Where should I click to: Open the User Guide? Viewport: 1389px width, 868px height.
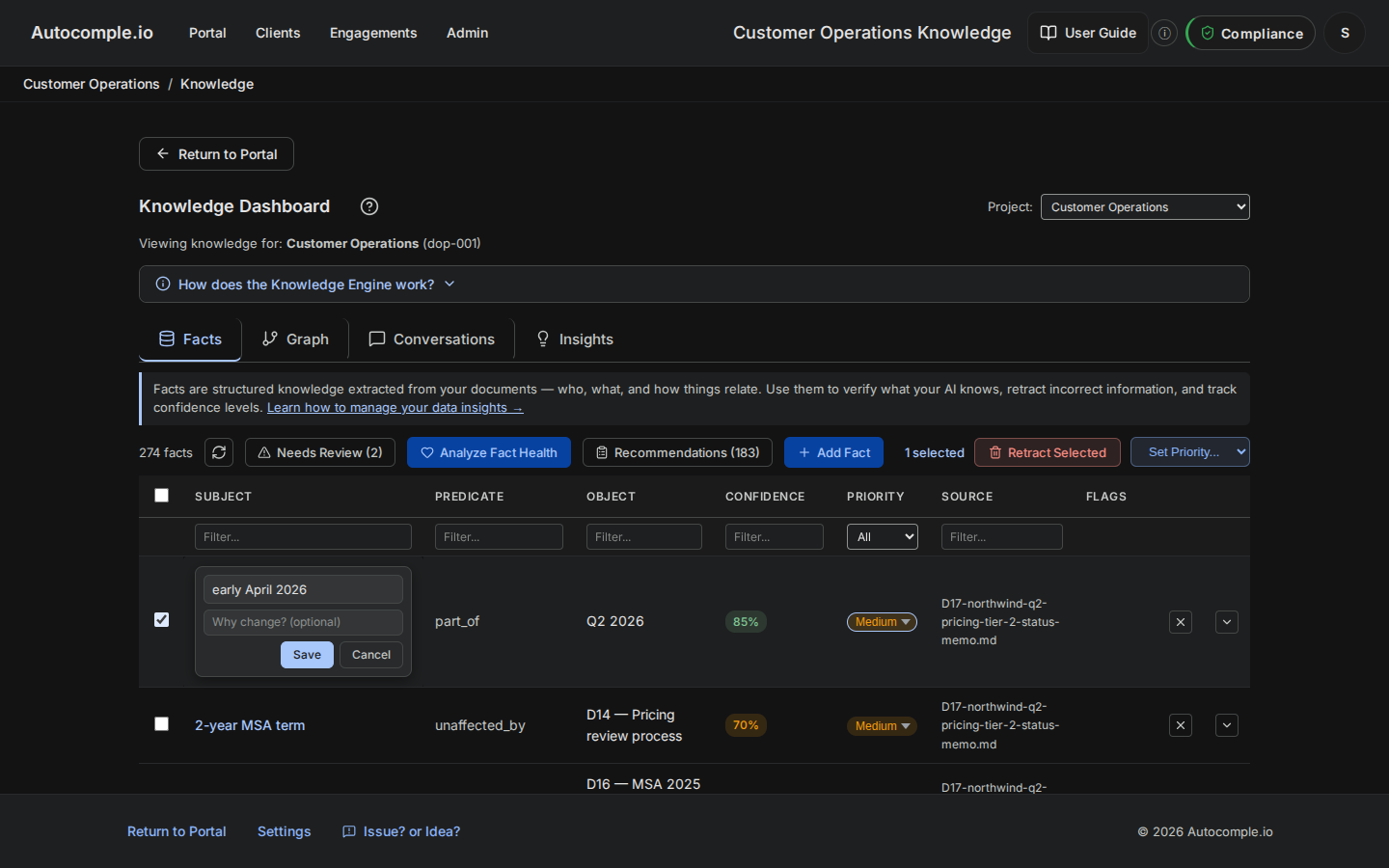1088,33
